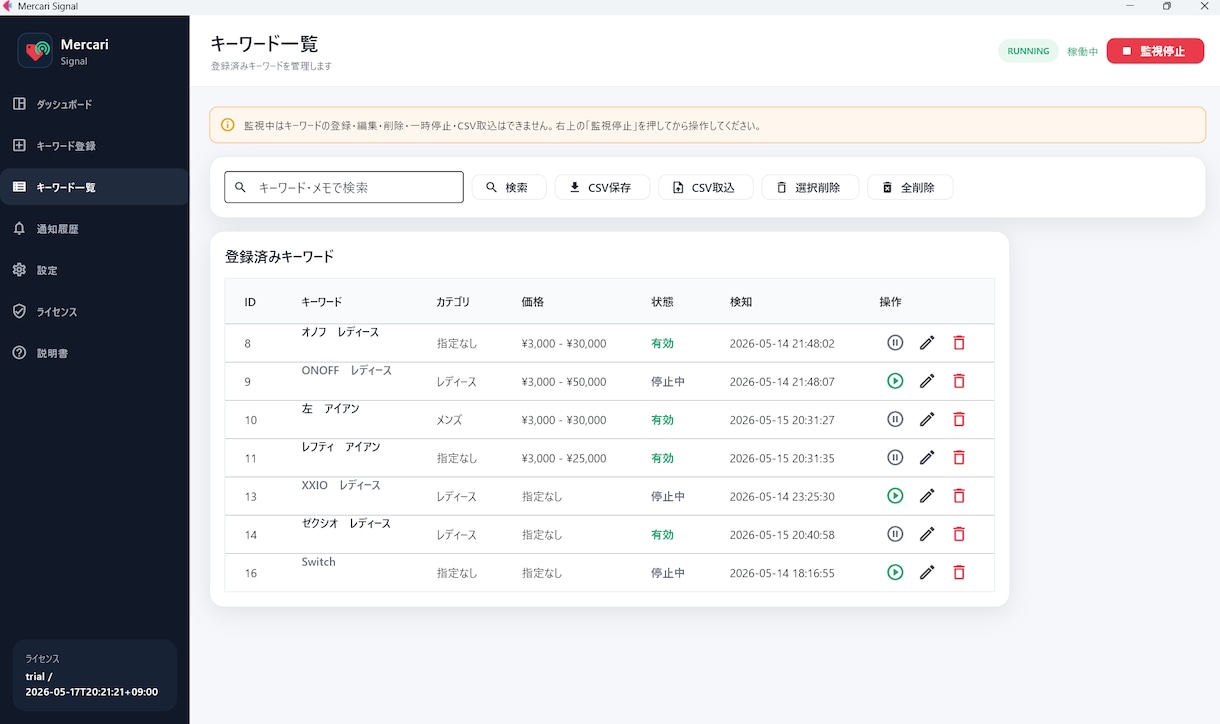Open ダッシュボード in the sidebar
Screen dimensions: 1220x724
94,104
